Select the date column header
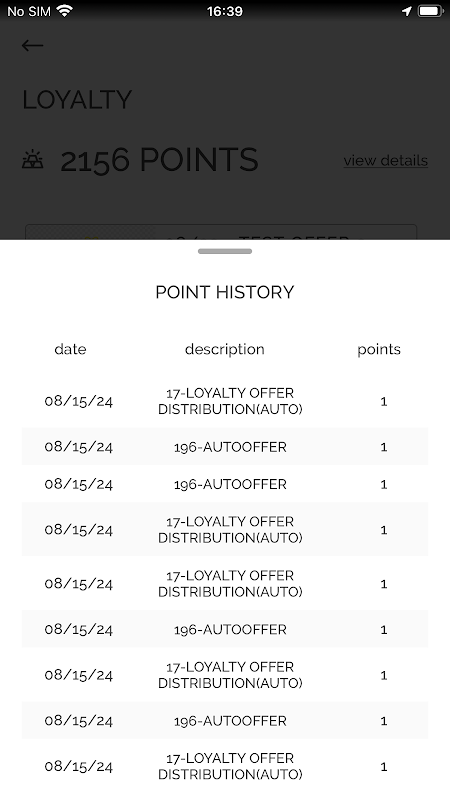 tap(70, 349)
